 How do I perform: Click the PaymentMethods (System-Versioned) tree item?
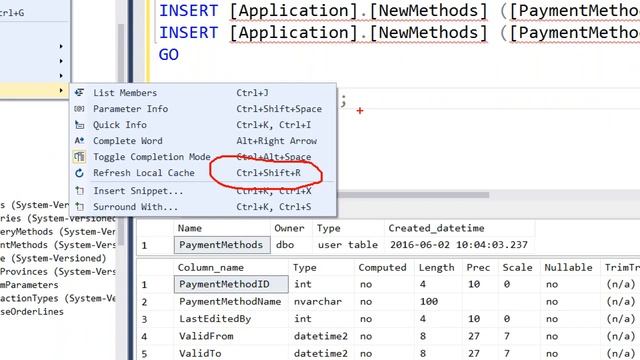point(58,245)
